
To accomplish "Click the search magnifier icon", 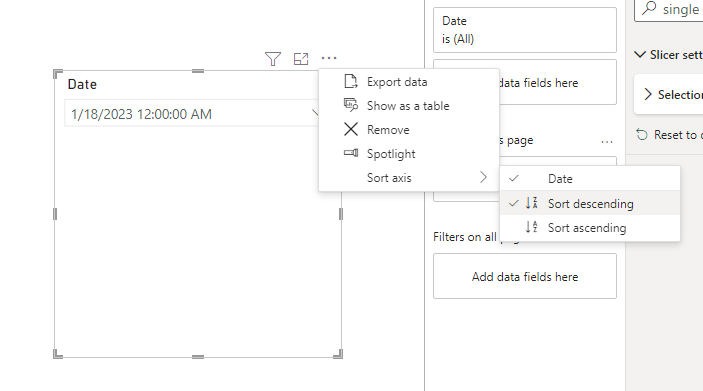I will point(649,8).
